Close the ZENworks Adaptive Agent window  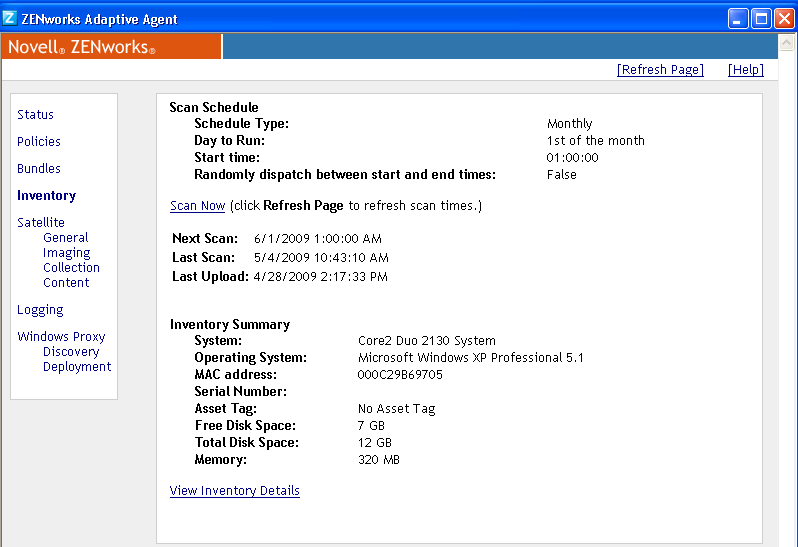click(x=784, y=18)
